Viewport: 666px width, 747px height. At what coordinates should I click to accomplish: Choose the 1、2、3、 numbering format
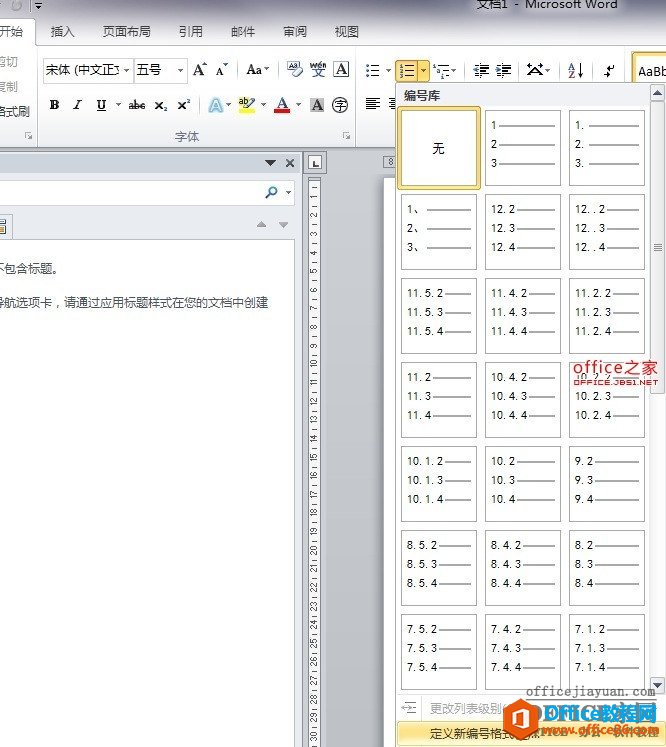439,232
